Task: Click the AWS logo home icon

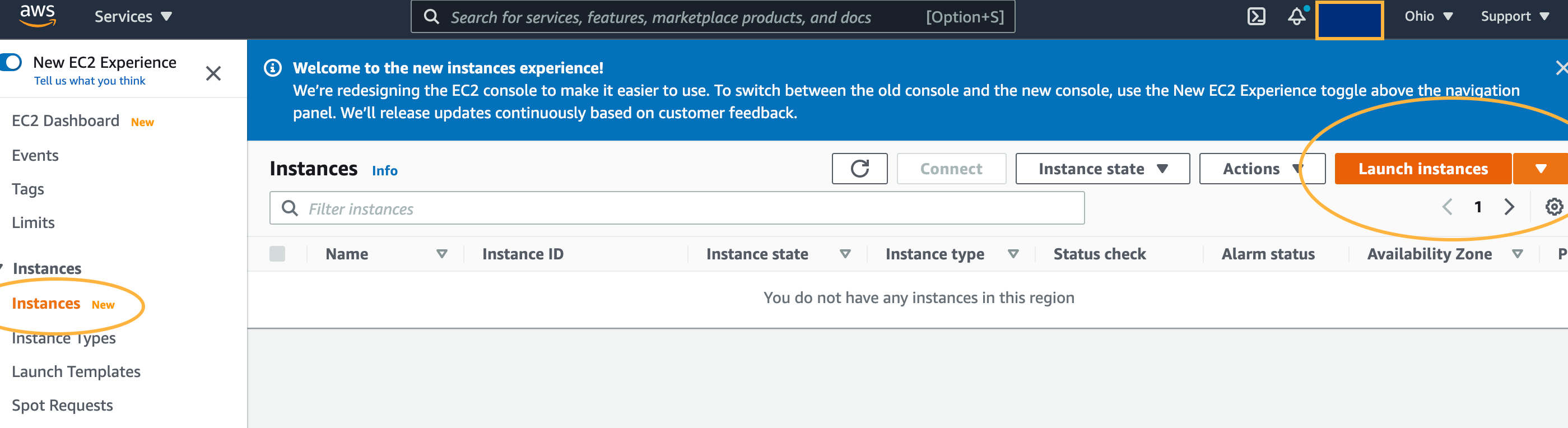Action: [x=38, y=16]
